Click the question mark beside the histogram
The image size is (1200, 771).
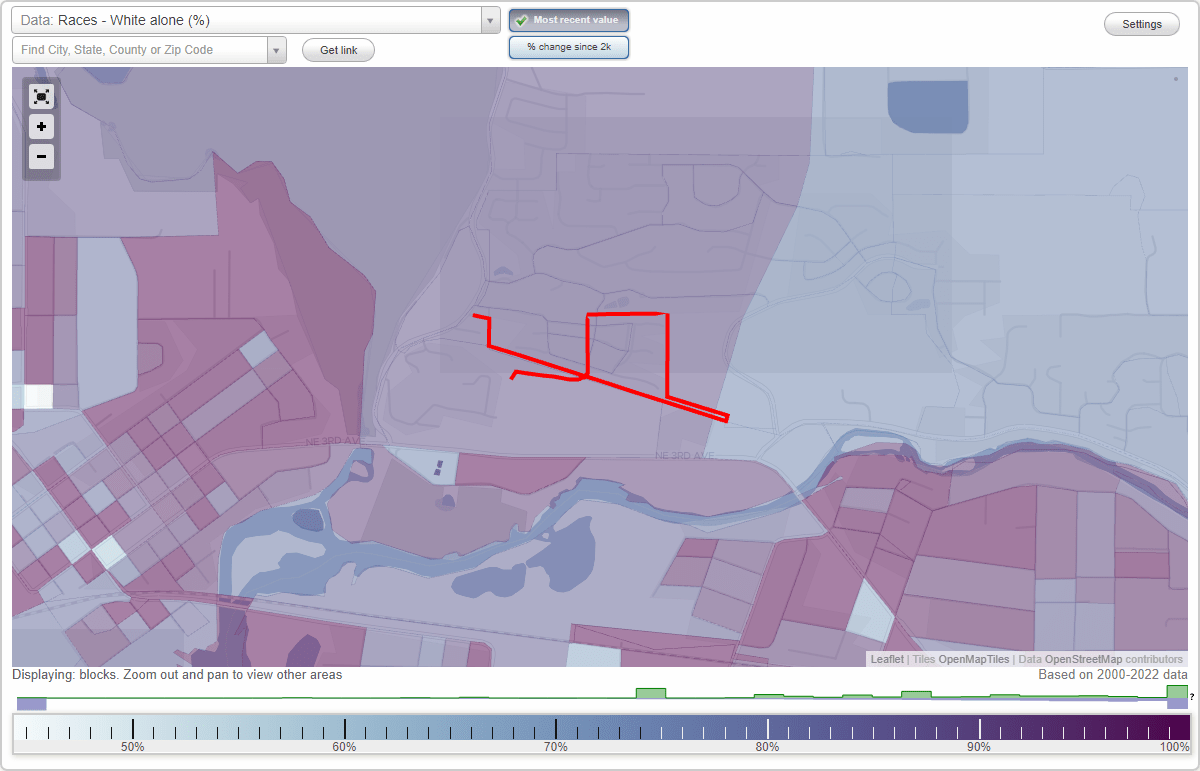pyautogui.click(x=1192, y=696)
